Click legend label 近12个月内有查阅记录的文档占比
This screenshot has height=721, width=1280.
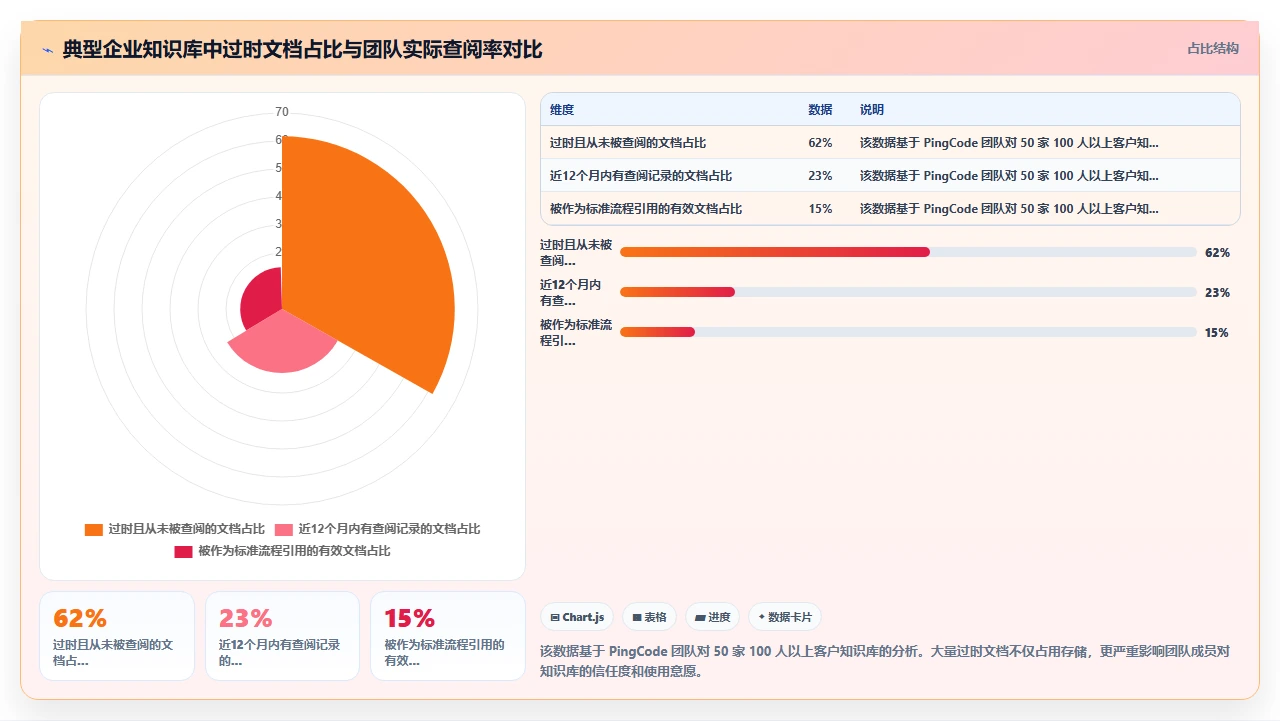pyautogui.click(x=389, y=529)
